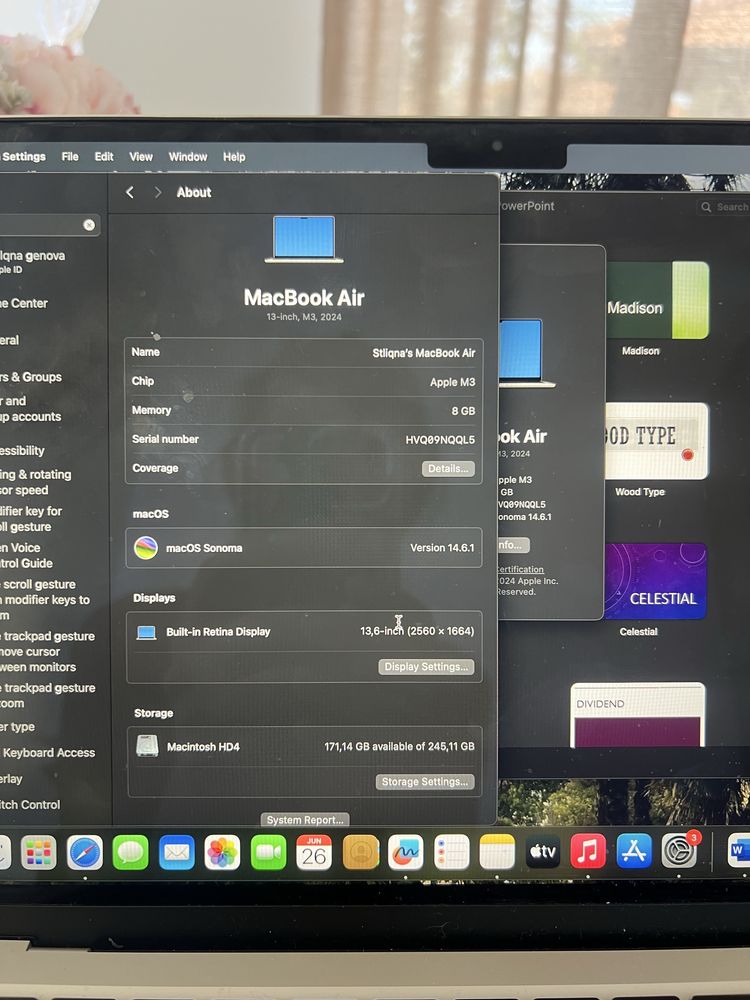Select Keyboard Access in the sidebar
This screenshot has height=1000, width=750.
48,753
